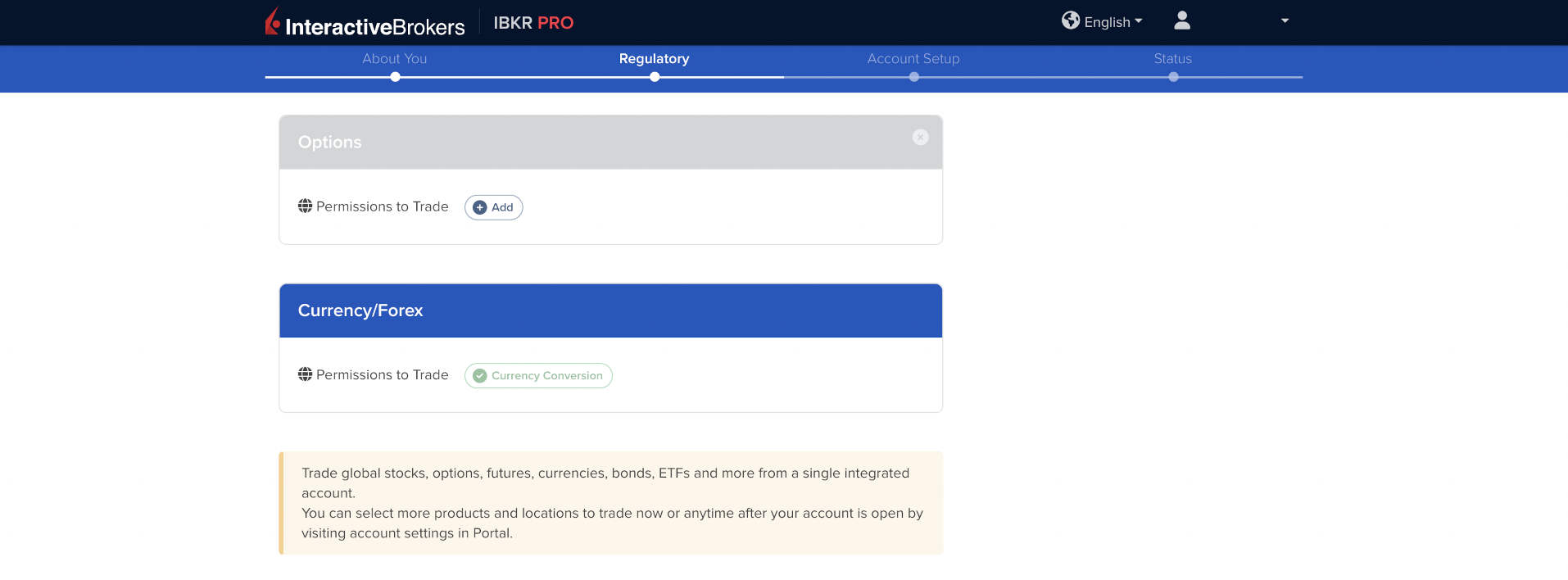Open the user profile icon
Image resolution: width=1568 pixels, height=580 pixels.
click(1181, 20)
